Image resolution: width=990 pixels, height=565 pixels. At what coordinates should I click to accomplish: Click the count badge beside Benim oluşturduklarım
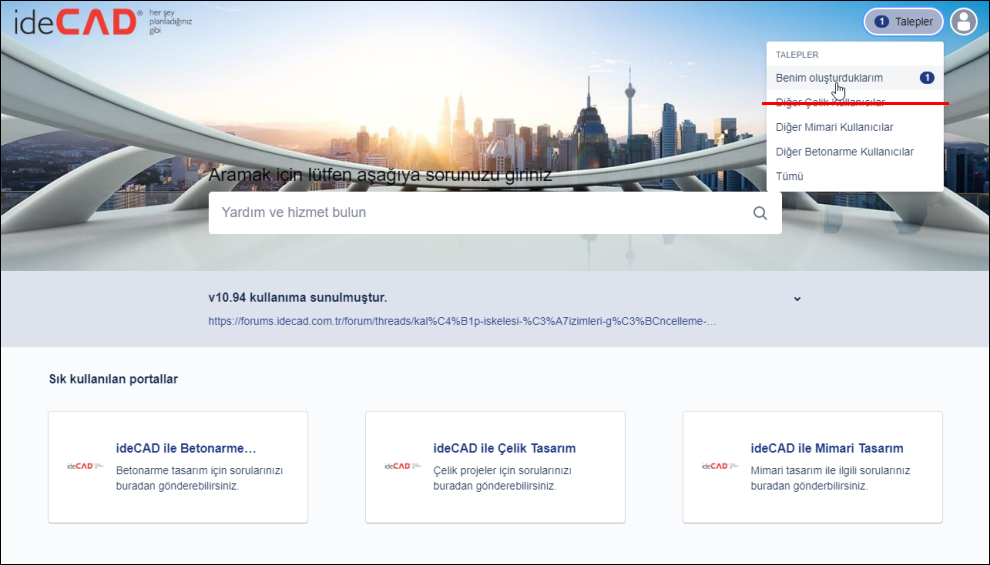point(926,78)
